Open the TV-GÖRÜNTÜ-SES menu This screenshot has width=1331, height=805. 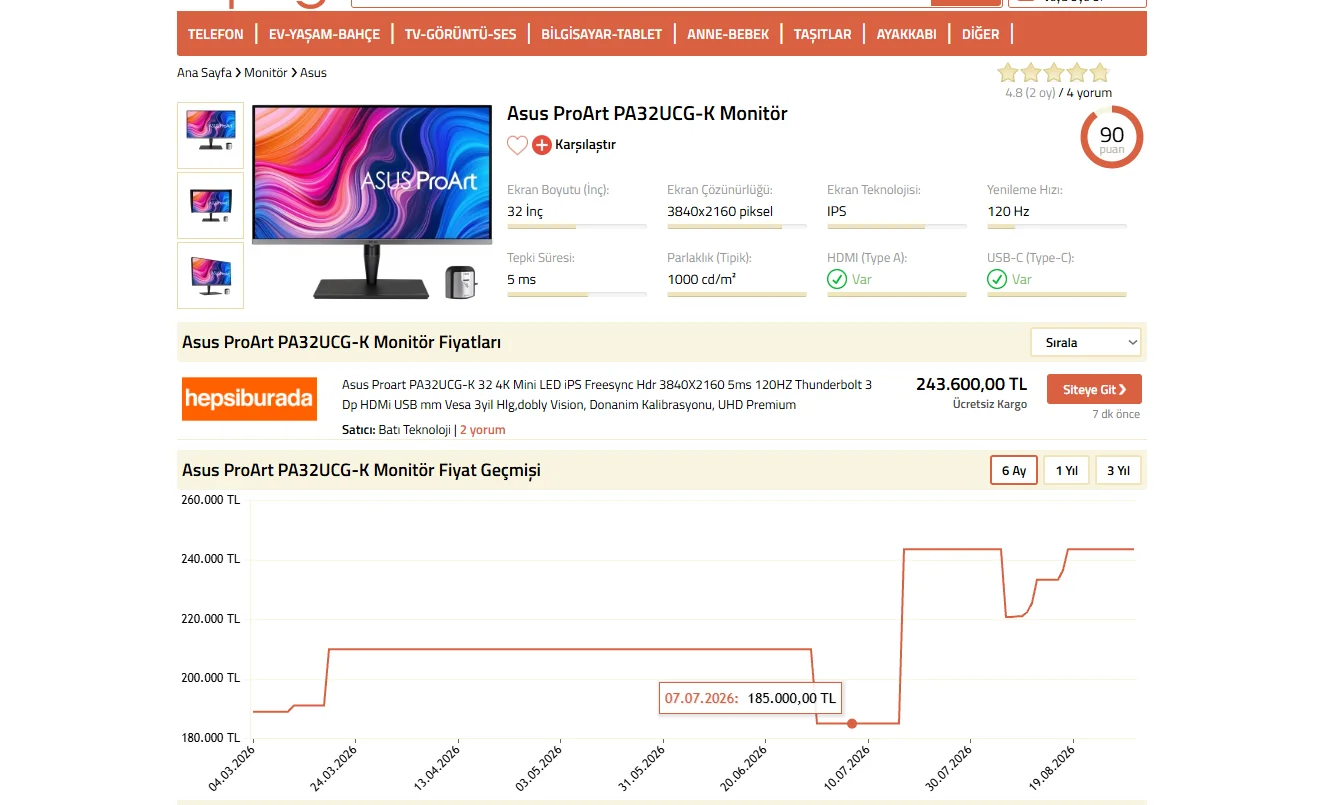coord(461,34)
